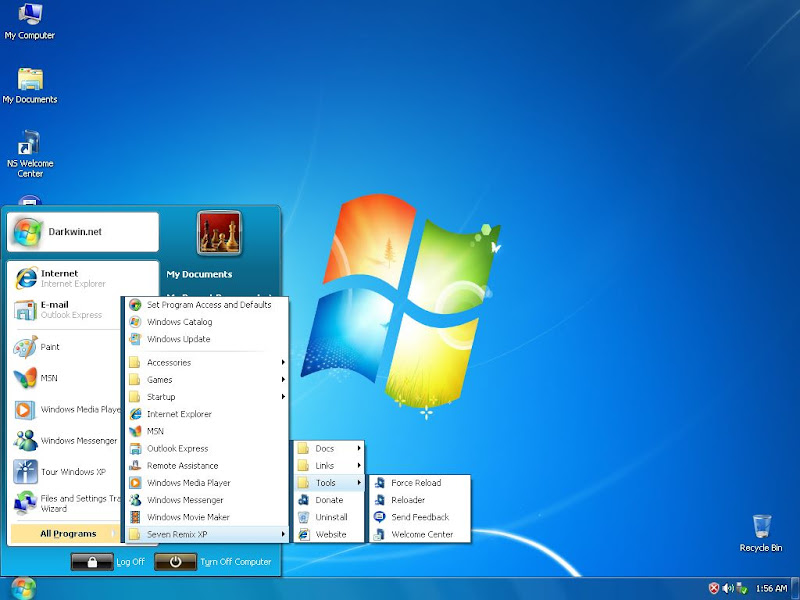Click the chess user account picture
Screen dimensions: 800x600
tap(219, 233)
